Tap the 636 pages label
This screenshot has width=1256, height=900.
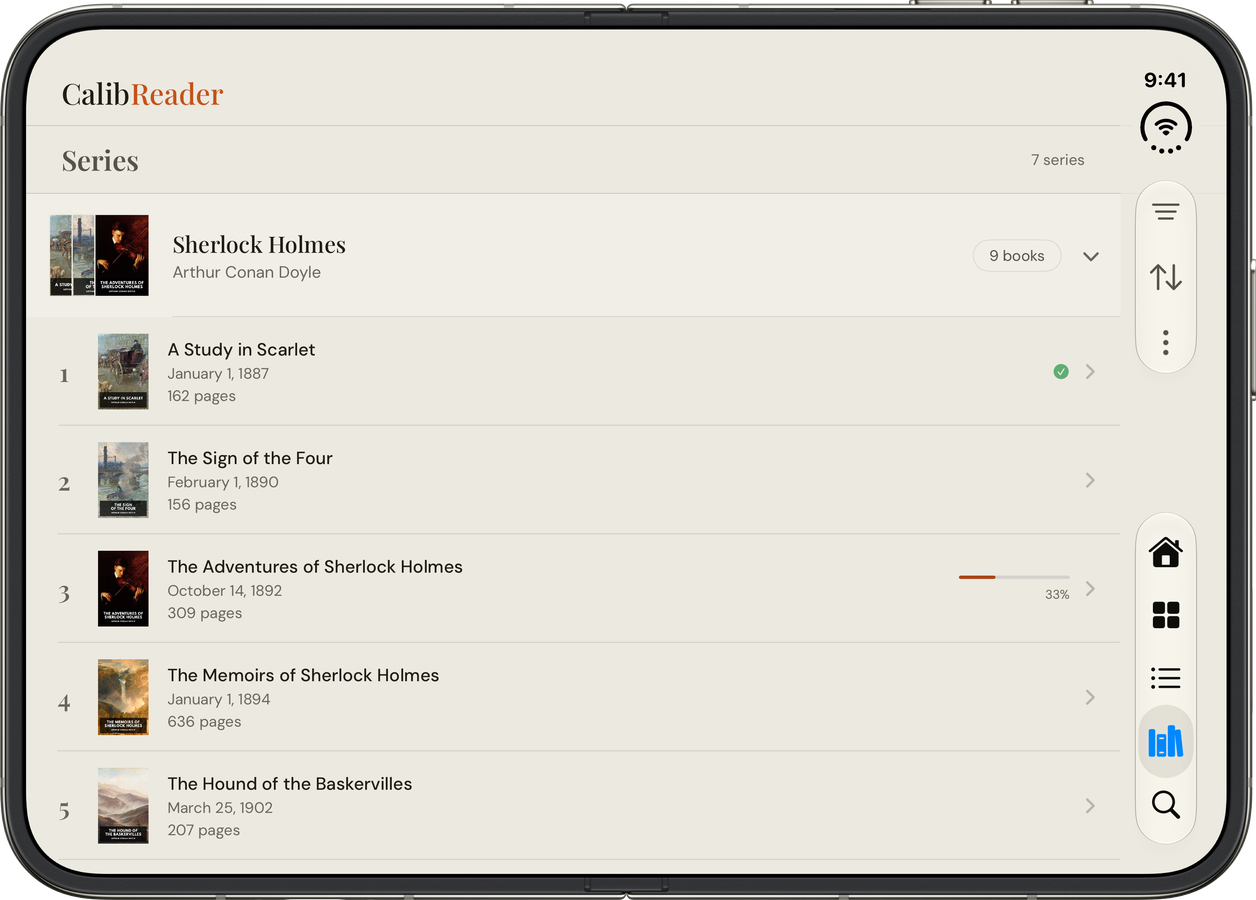[x=204, y=722]
